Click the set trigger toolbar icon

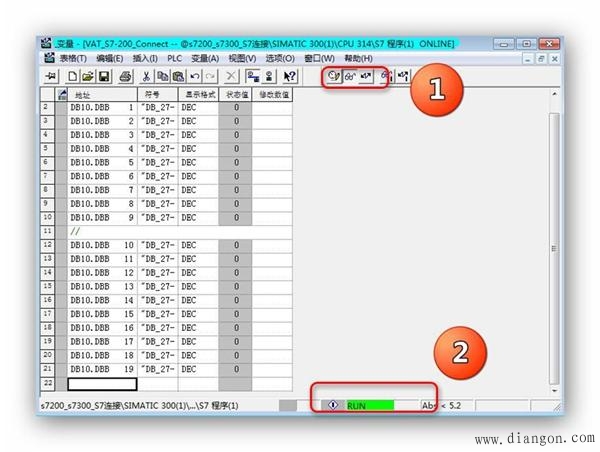(x=334, y=76)
